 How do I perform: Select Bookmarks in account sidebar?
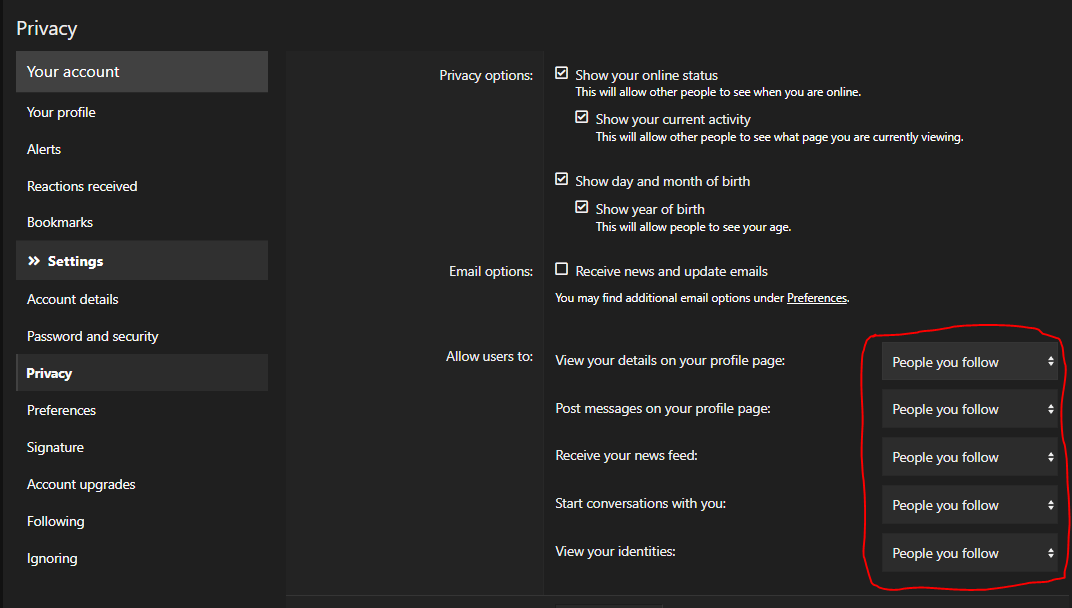pyautogui.click(x=60, y=222)
